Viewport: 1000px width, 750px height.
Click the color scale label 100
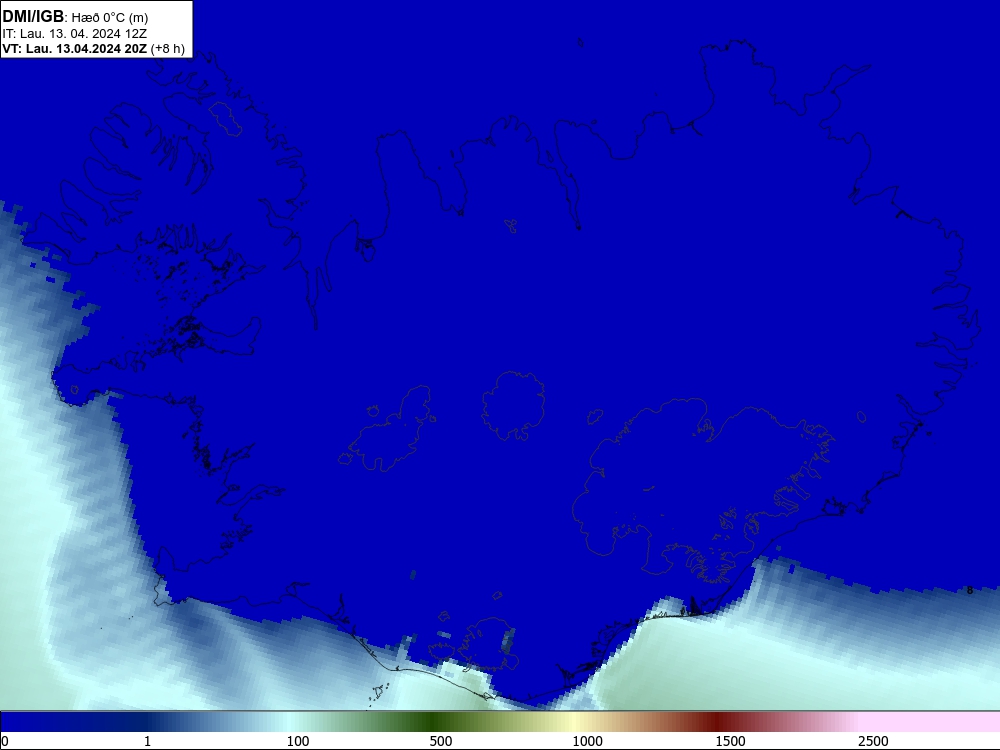click(298, 741)
